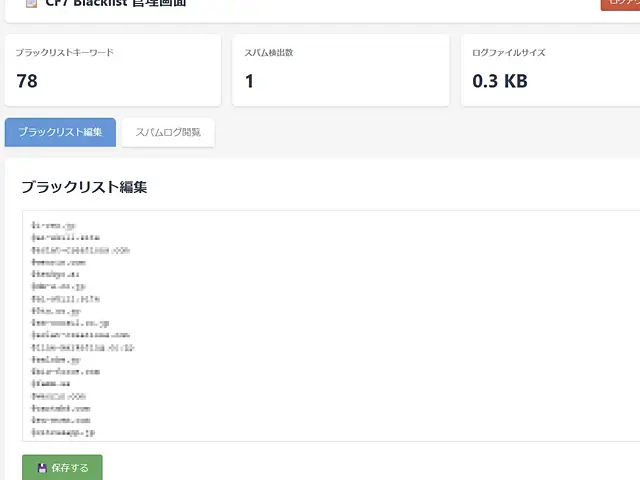Screen dimensions: 640x480
Task: Click the ブラックリスト編集 section heading
Action: 84,187
